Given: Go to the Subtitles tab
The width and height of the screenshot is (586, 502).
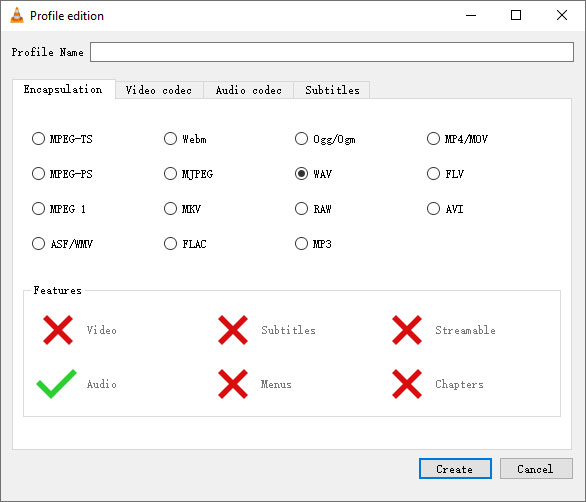Looking at the screenshot, I should tap(332, 90).
